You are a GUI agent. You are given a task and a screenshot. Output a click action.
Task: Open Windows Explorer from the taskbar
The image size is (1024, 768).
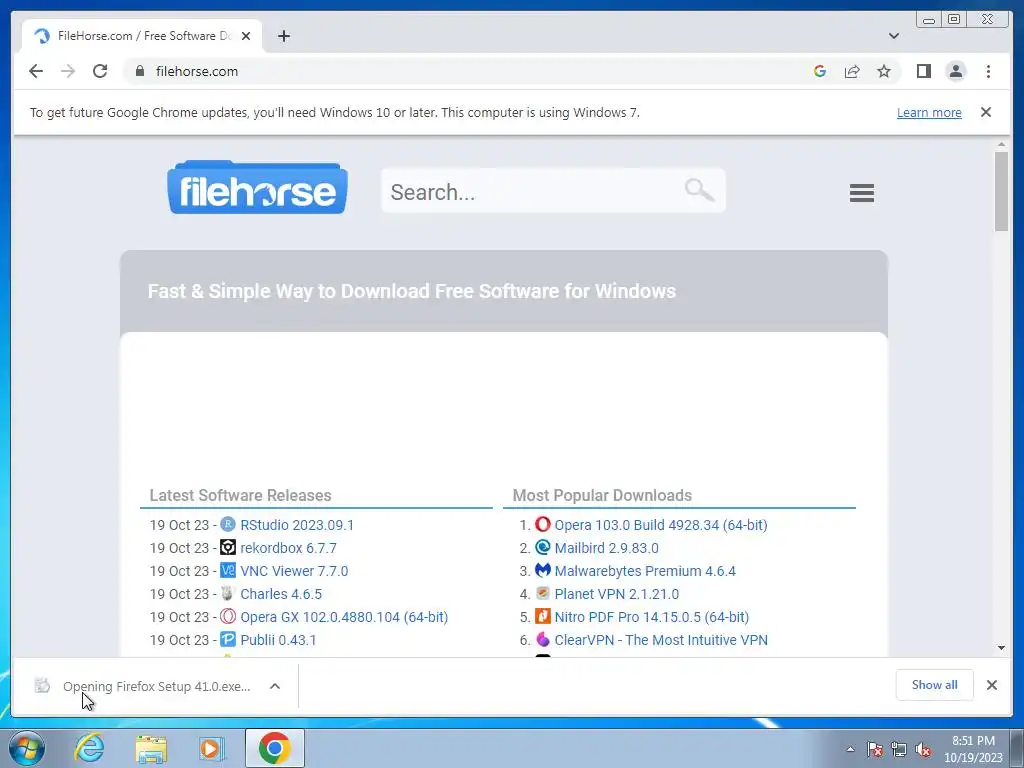[151, 748]
